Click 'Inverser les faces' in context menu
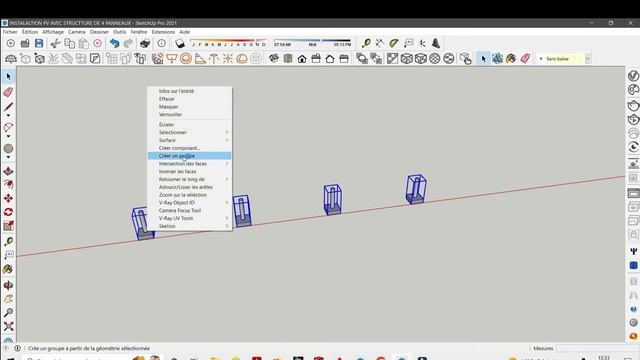The width and height of the screenshot is (640, 360). [x=190, y=171]
